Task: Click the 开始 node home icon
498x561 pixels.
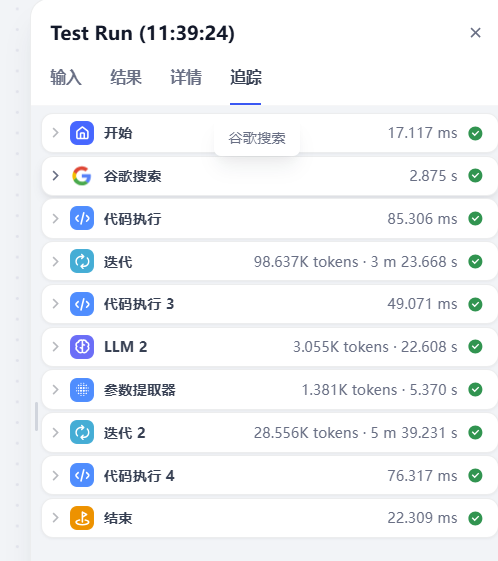Action: coord(82,133)
